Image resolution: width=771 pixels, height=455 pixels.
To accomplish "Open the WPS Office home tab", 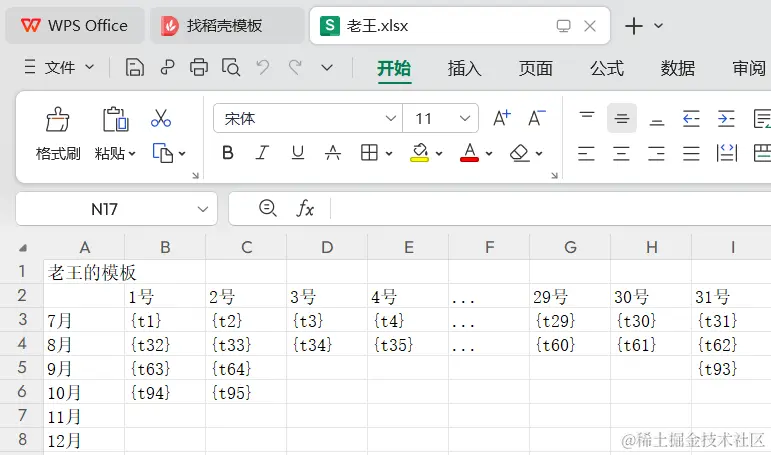I will (75, 25).
